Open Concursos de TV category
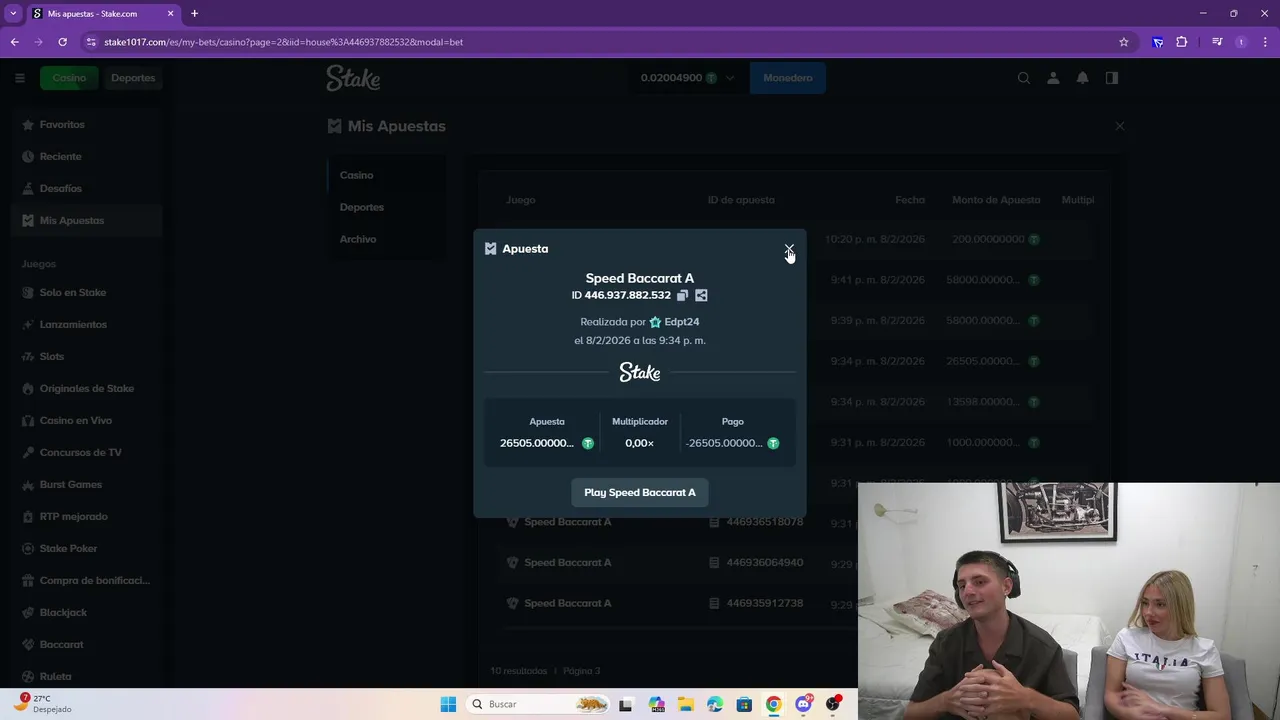Image resolution: width=1280 pixels, height=720 pixels. click(x=84, y=453)
